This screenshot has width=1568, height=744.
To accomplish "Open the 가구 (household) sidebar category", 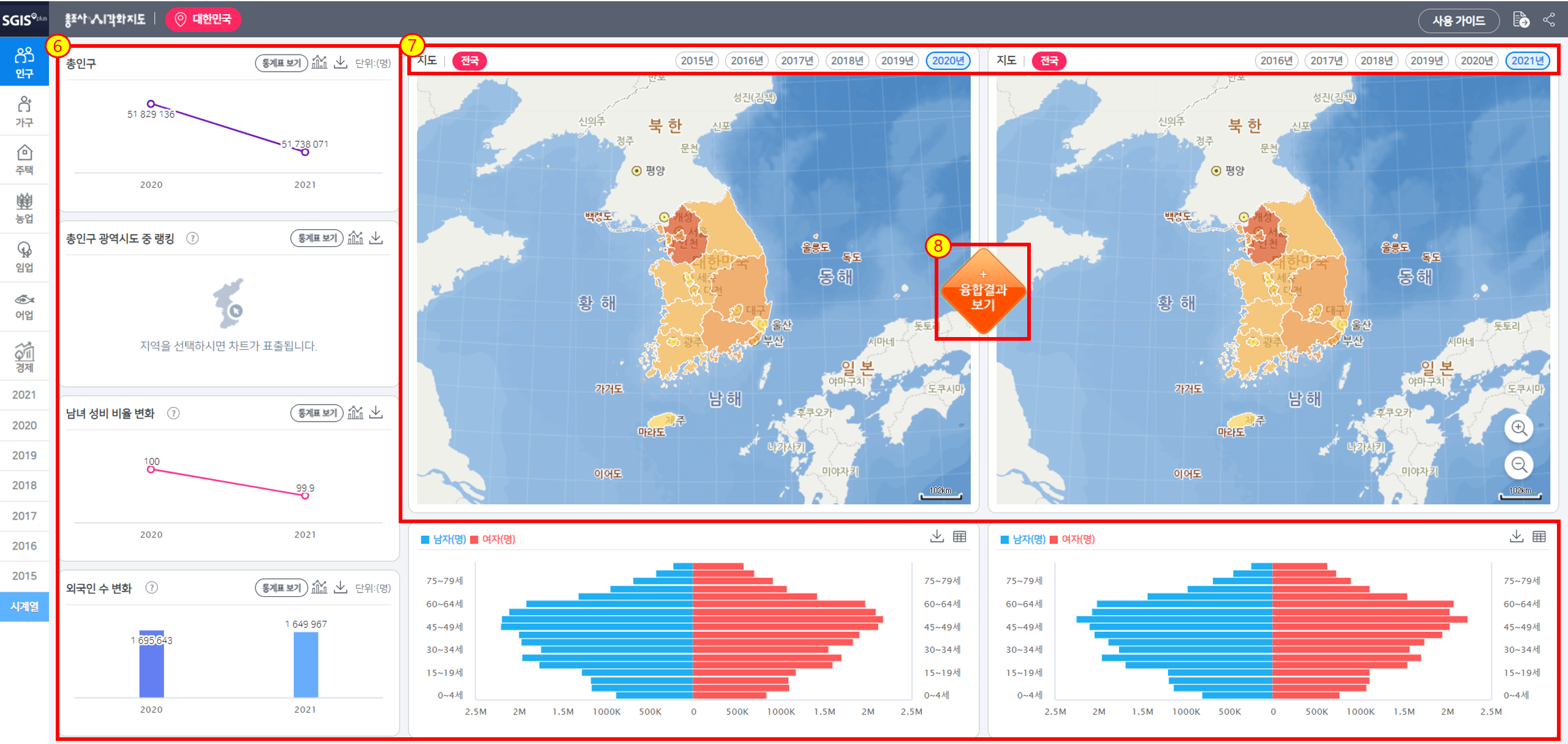I will [x=24, y=111].
